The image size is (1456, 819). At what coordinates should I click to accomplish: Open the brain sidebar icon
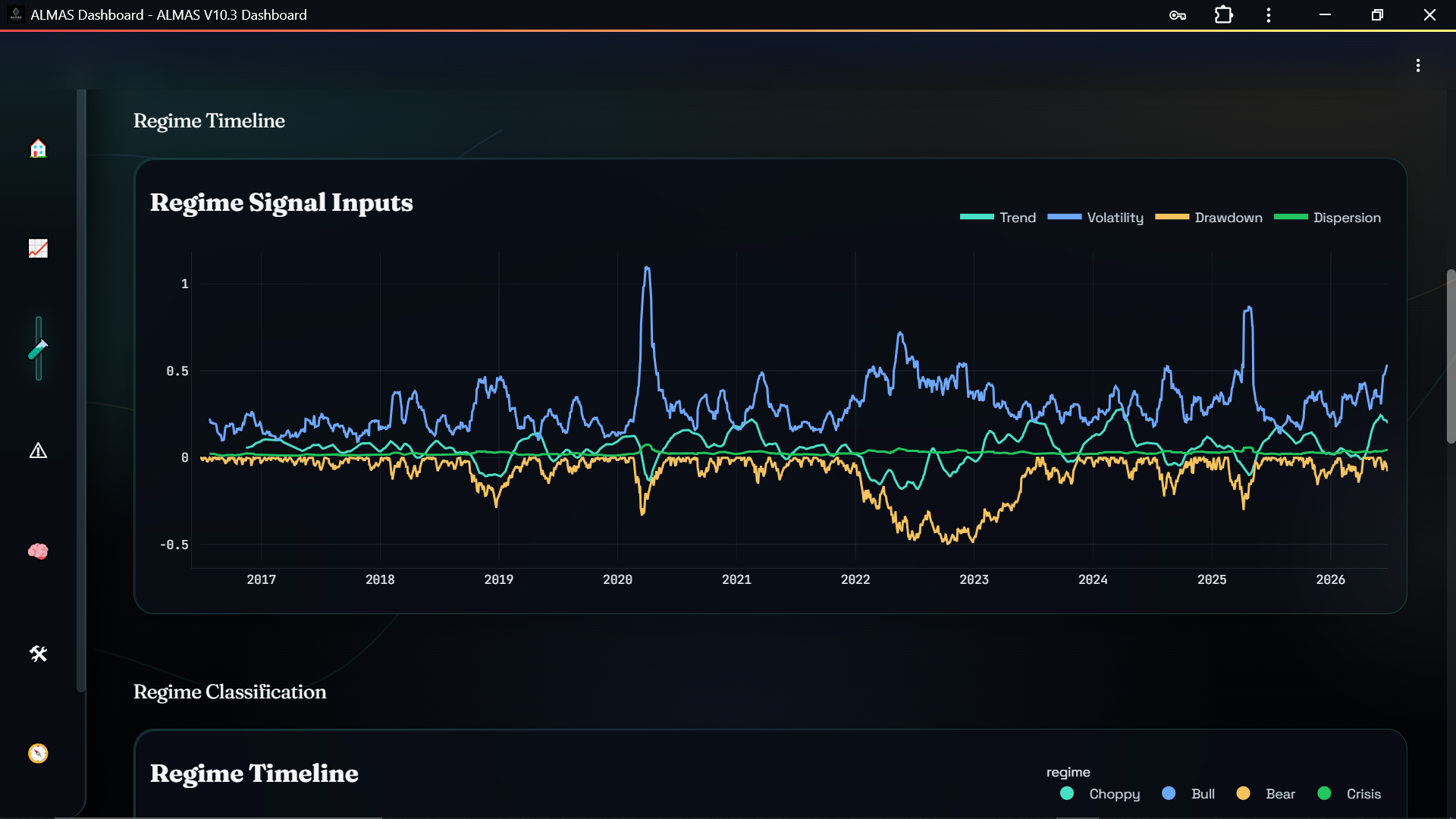[x=38, y=551]
